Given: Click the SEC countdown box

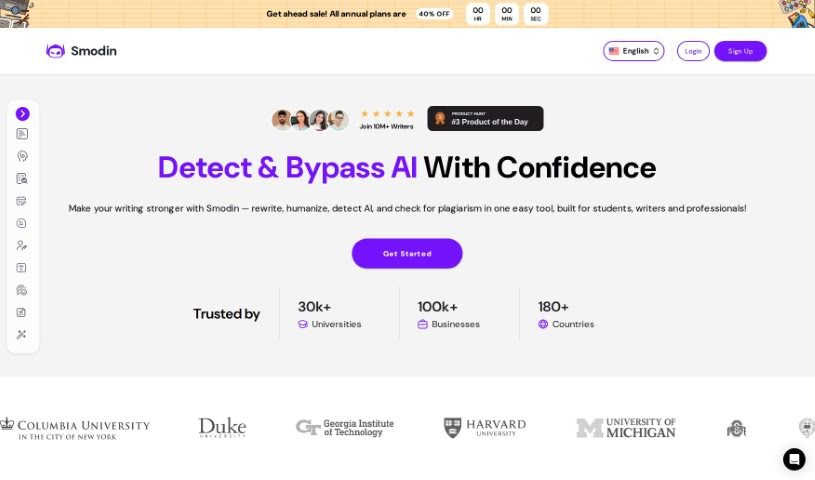Looking at the screenshot, I should pyautogui.click(x=536, y=14).
